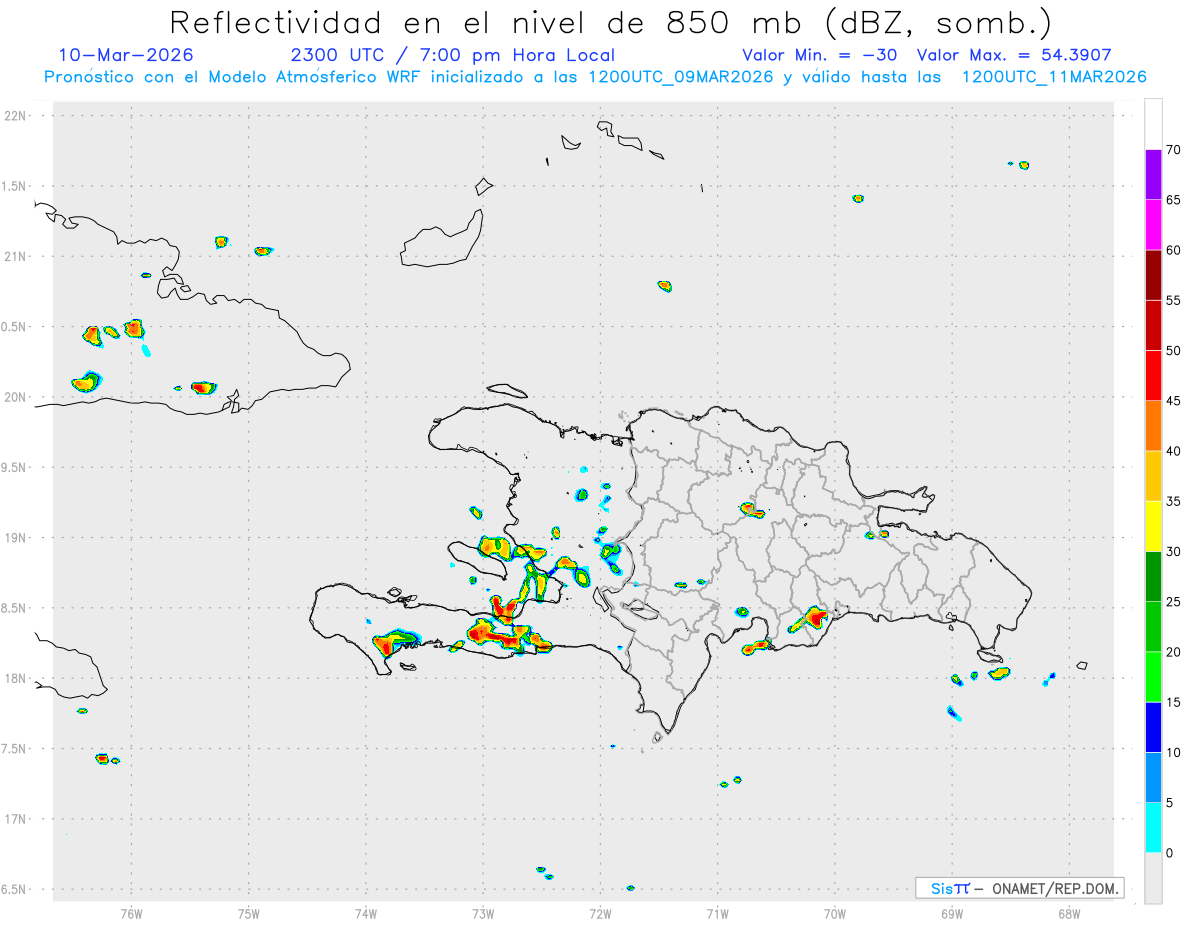Screen dimensions: 1200x927
Task: Click the 'SisTT - ONAMET/REP.DOM.' credit box
Action: click(x=1019, y=888)
